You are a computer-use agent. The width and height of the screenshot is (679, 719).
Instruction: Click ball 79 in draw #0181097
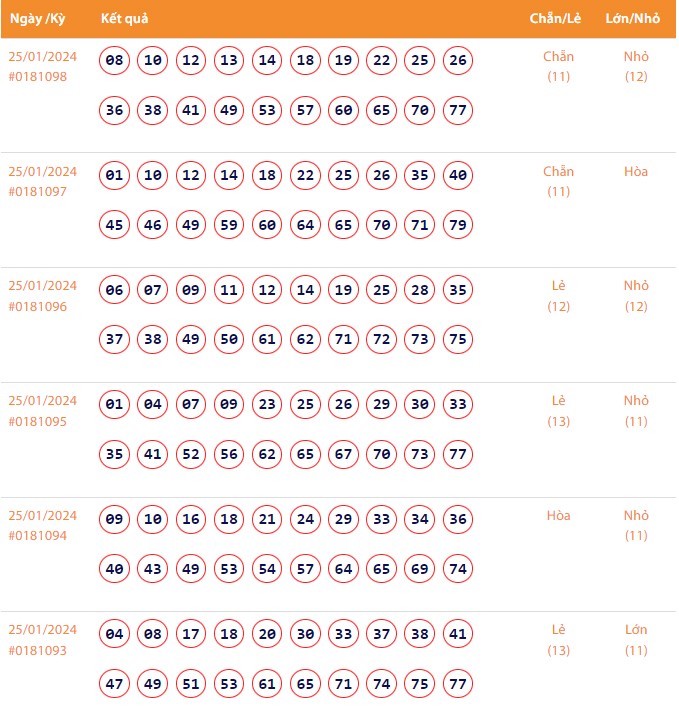click(458, 225)
